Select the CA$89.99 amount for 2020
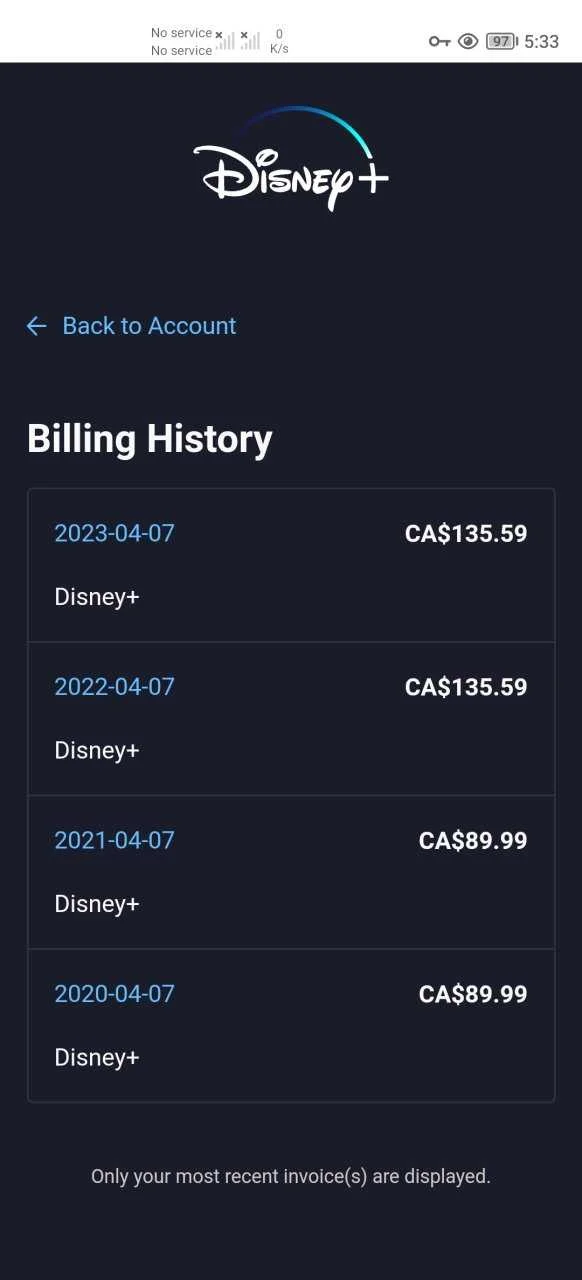This screenshot has width=582, height=1280. 473,994
